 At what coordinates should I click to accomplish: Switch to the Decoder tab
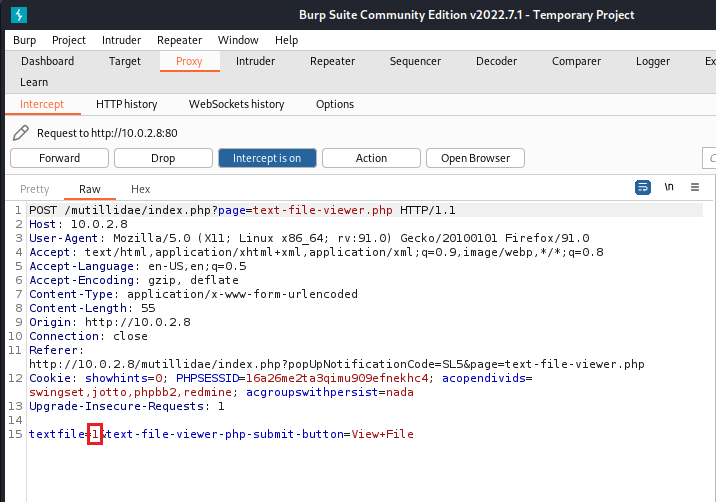coord(496,61)
